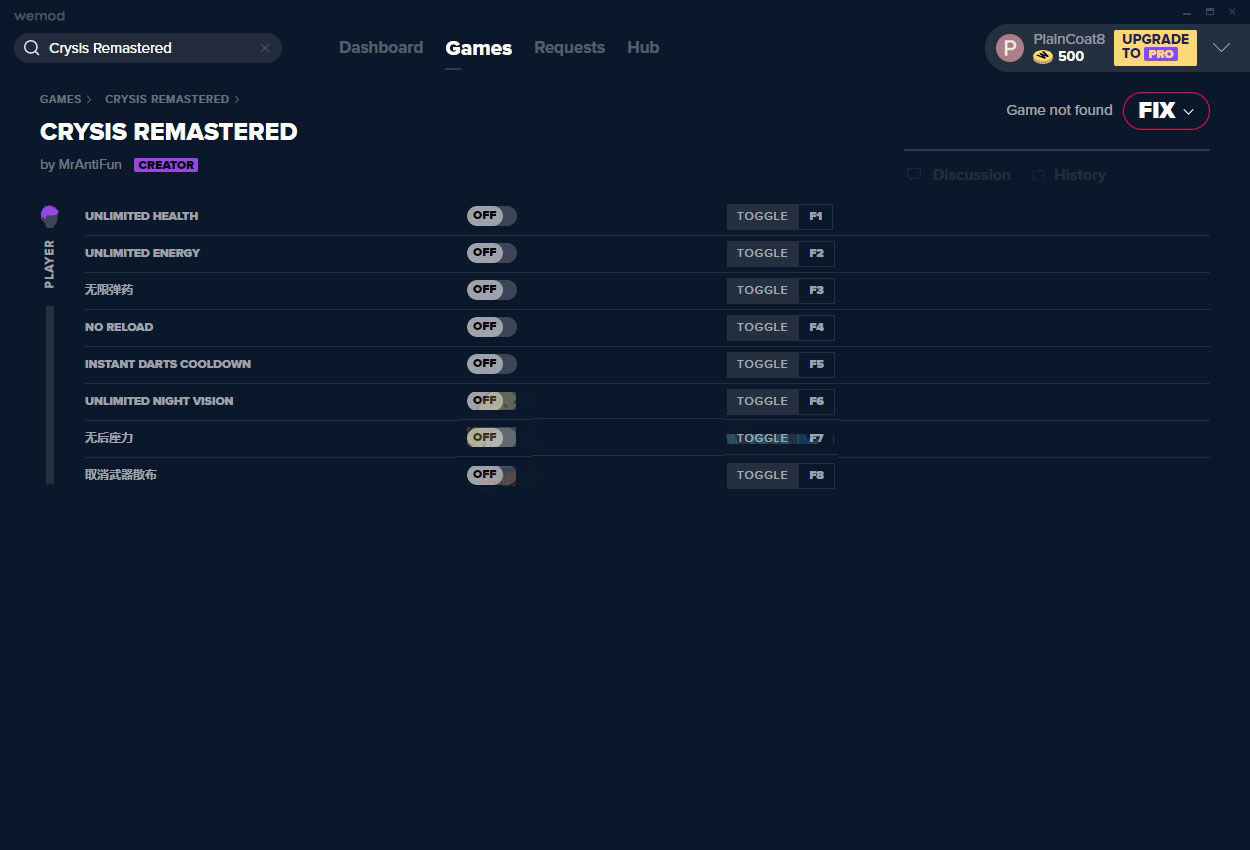The height and width of the screenshot is (850, 1250).
Task: Click the vertical PLAYER category label
Action: pos(49,264)
